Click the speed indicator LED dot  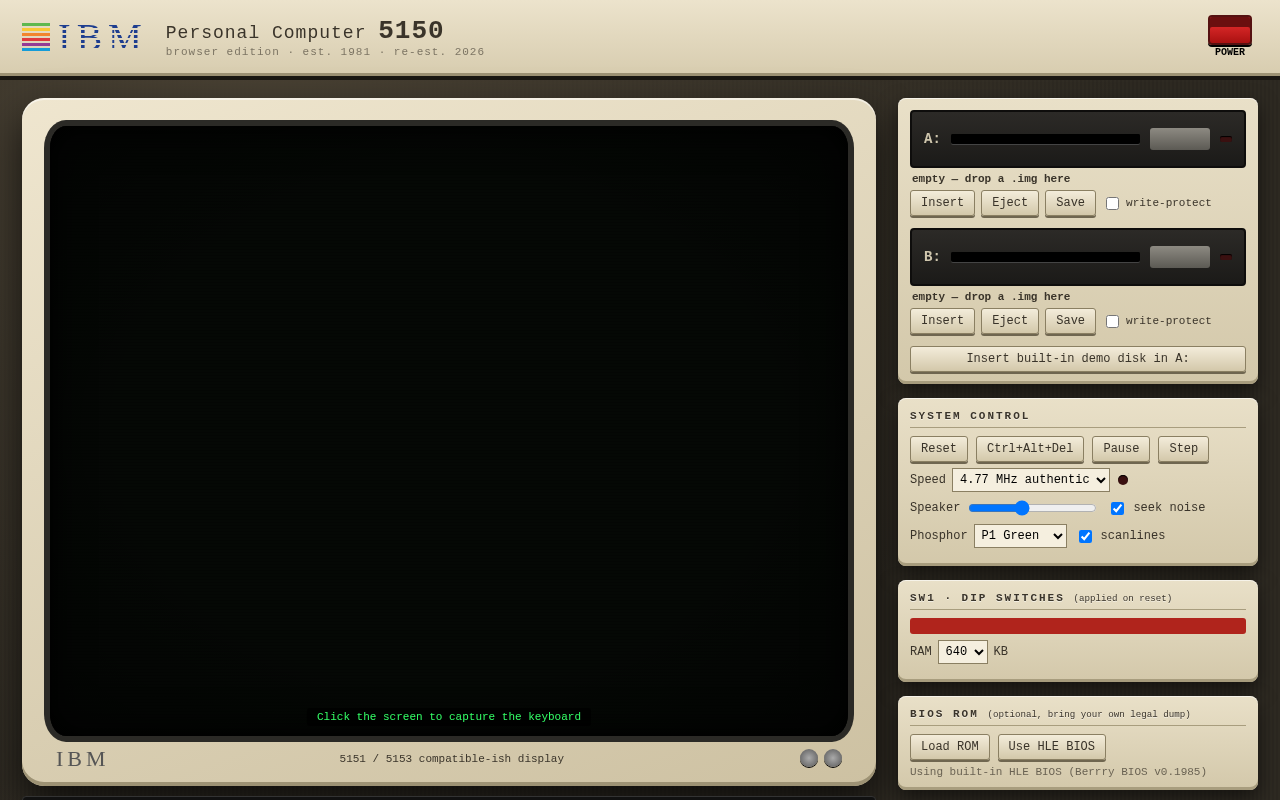click(x=1123, y=480)
